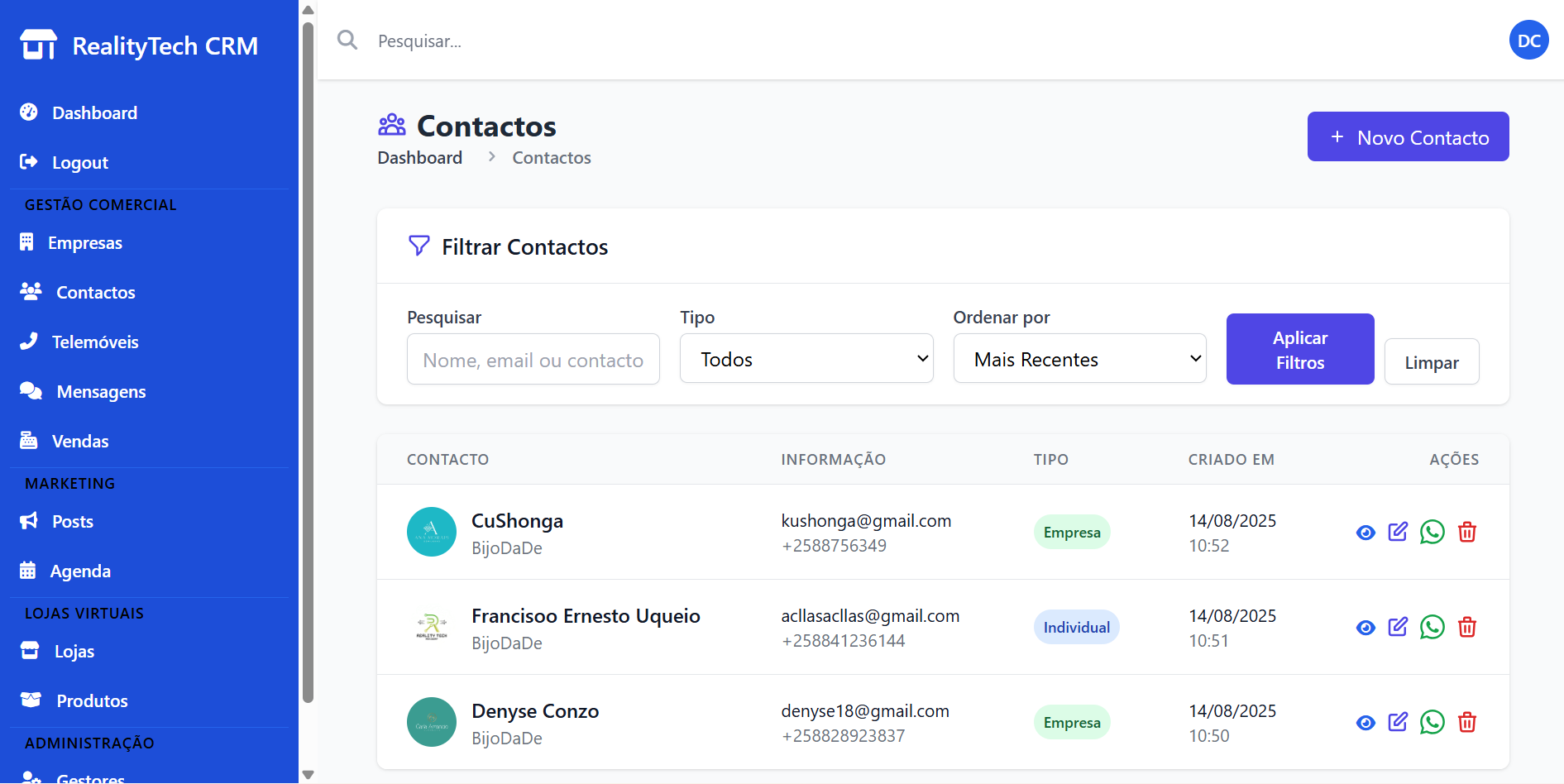View Francisoo Ernesto Uqueio details eye icon
The height and width of the screenshot is (784, 1564).
point(1366,628)
